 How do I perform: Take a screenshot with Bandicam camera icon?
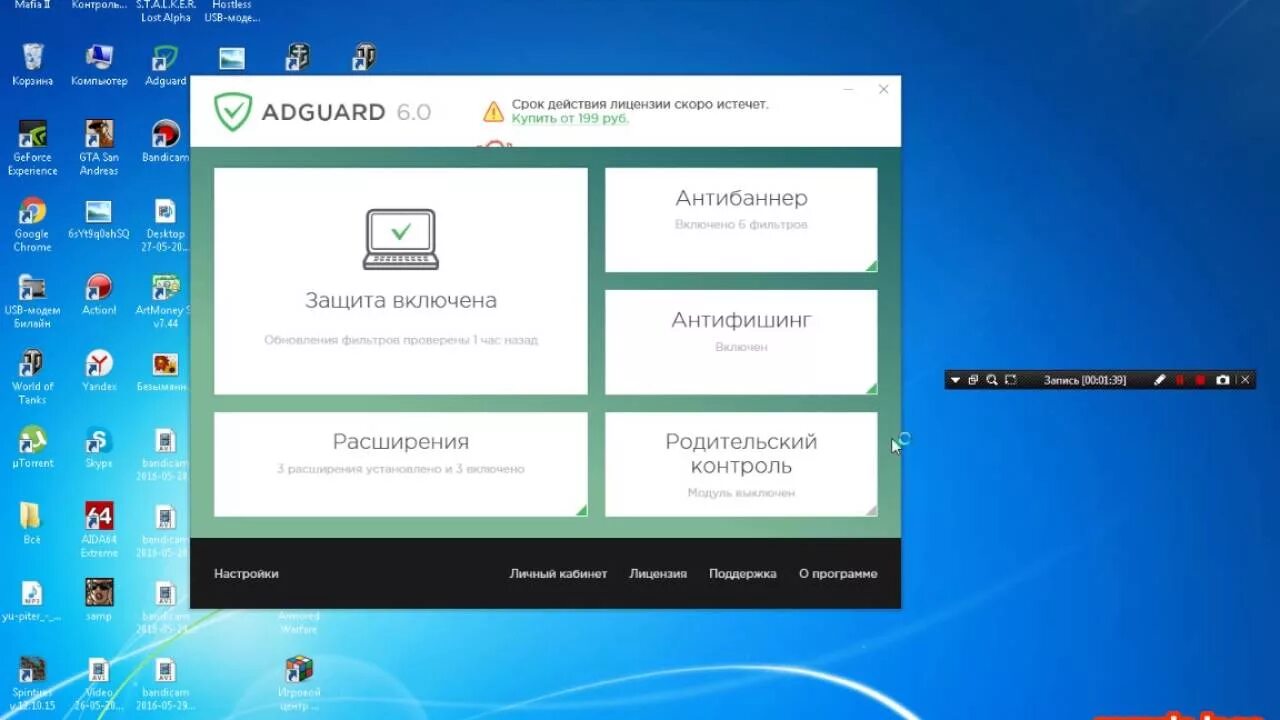click(x=1222, y=380)
